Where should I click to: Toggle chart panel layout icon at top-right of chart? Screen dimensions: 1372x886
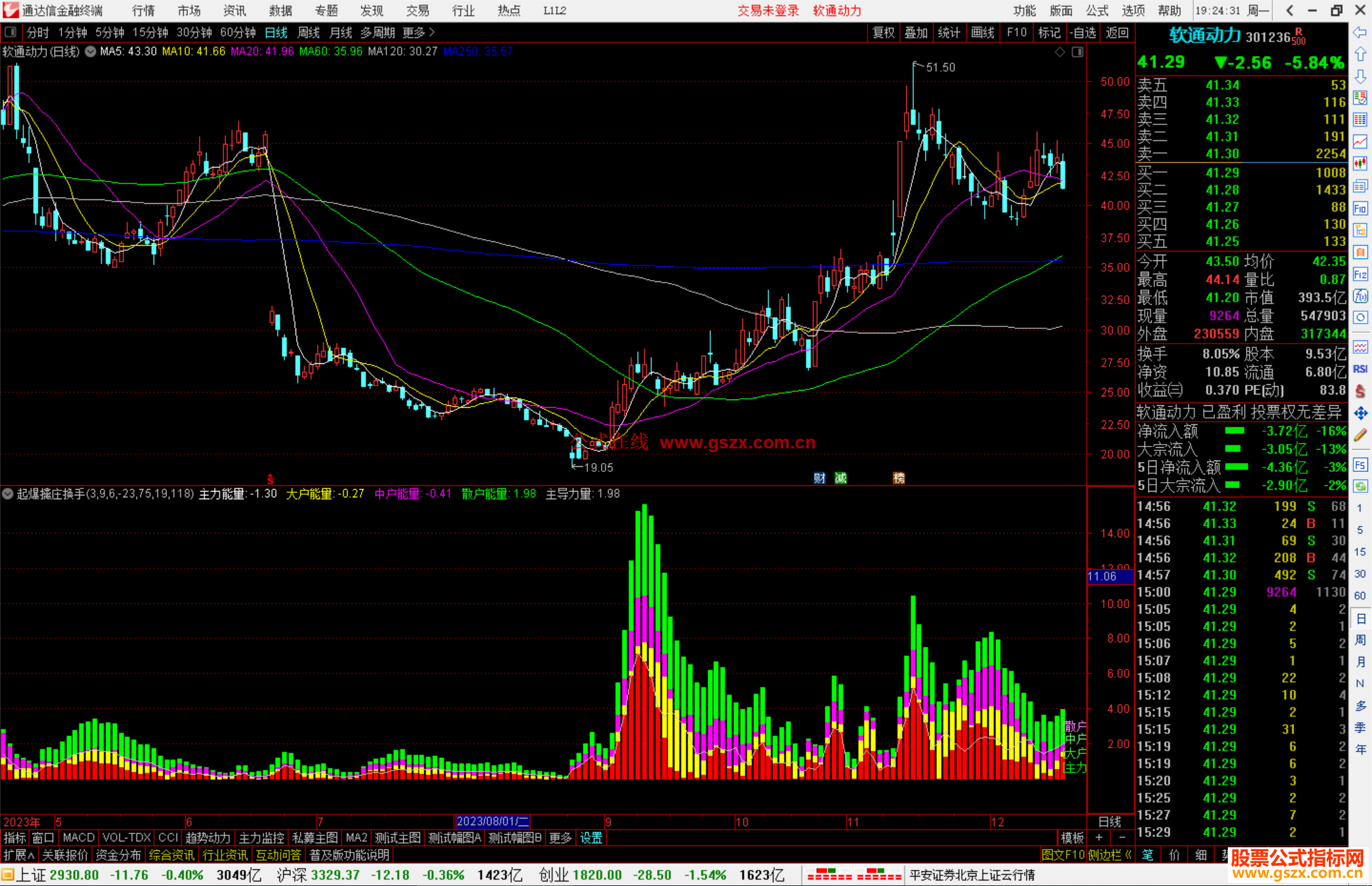(1077, 52)
